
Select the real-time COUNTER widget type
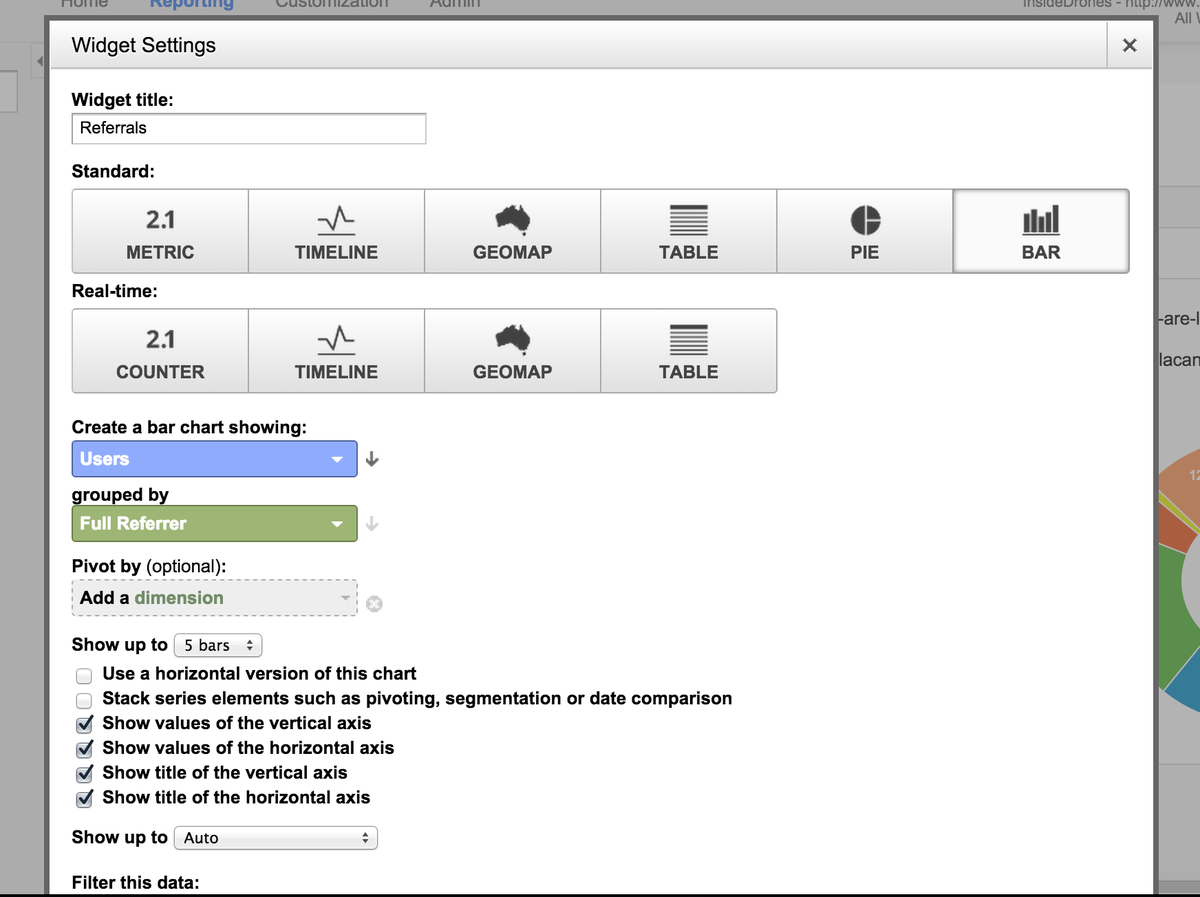point(160,351)
